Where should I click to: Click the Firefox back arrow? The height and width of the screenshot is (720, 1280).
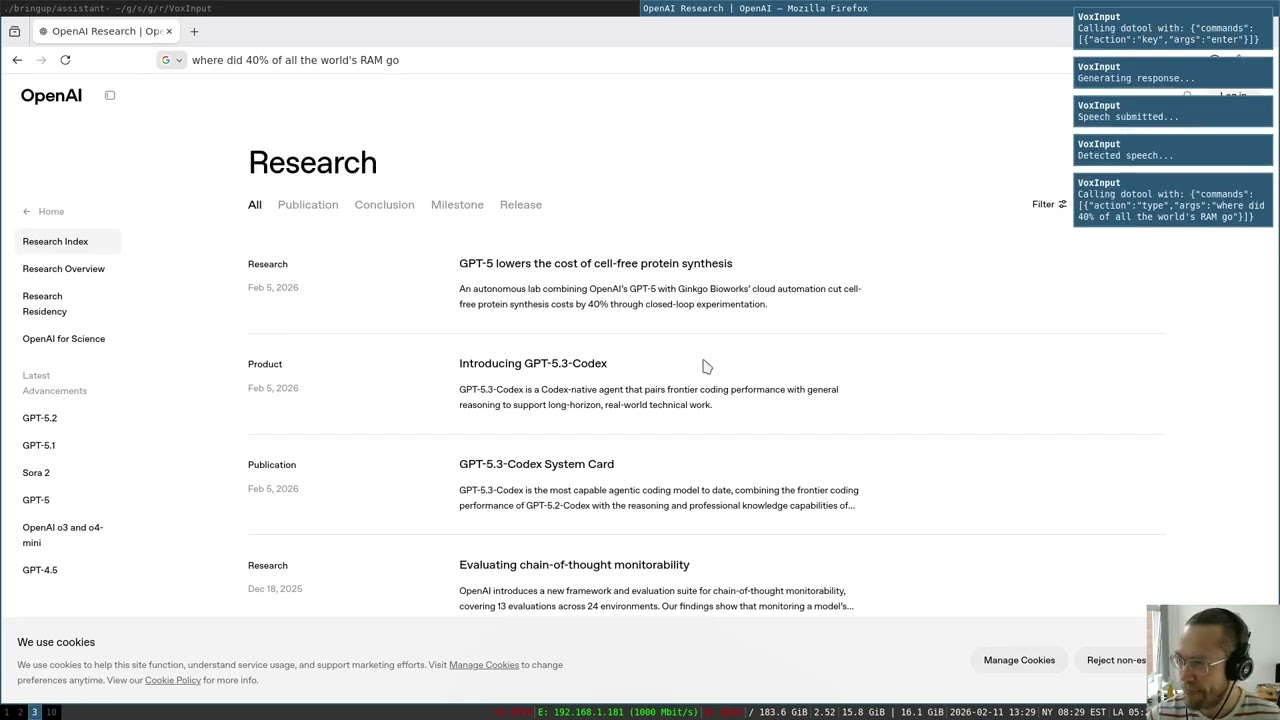tap(17, 60)
